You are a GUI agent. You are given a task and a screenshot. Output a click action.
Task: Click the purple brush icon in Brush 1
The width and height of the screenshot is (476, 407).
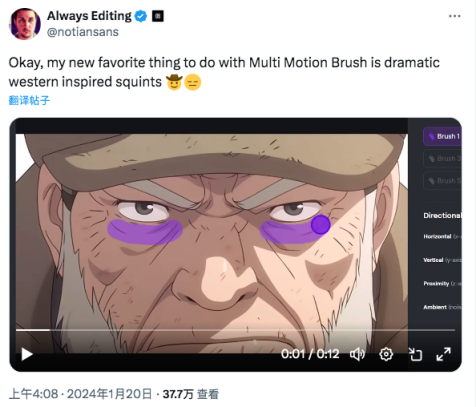(x=432, y=137)
